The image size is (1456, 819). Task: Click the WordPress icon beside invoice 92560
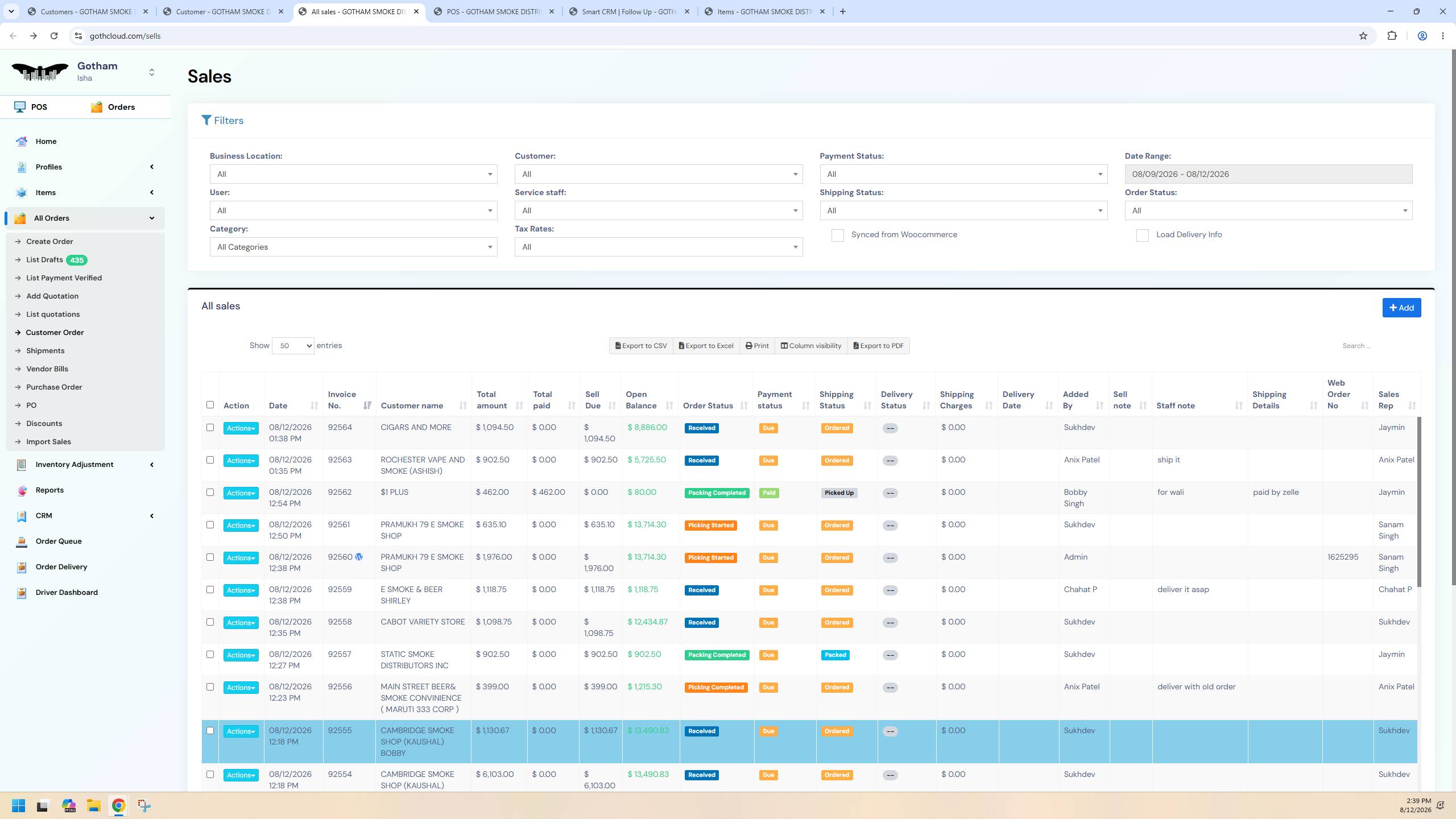(359, 557)
